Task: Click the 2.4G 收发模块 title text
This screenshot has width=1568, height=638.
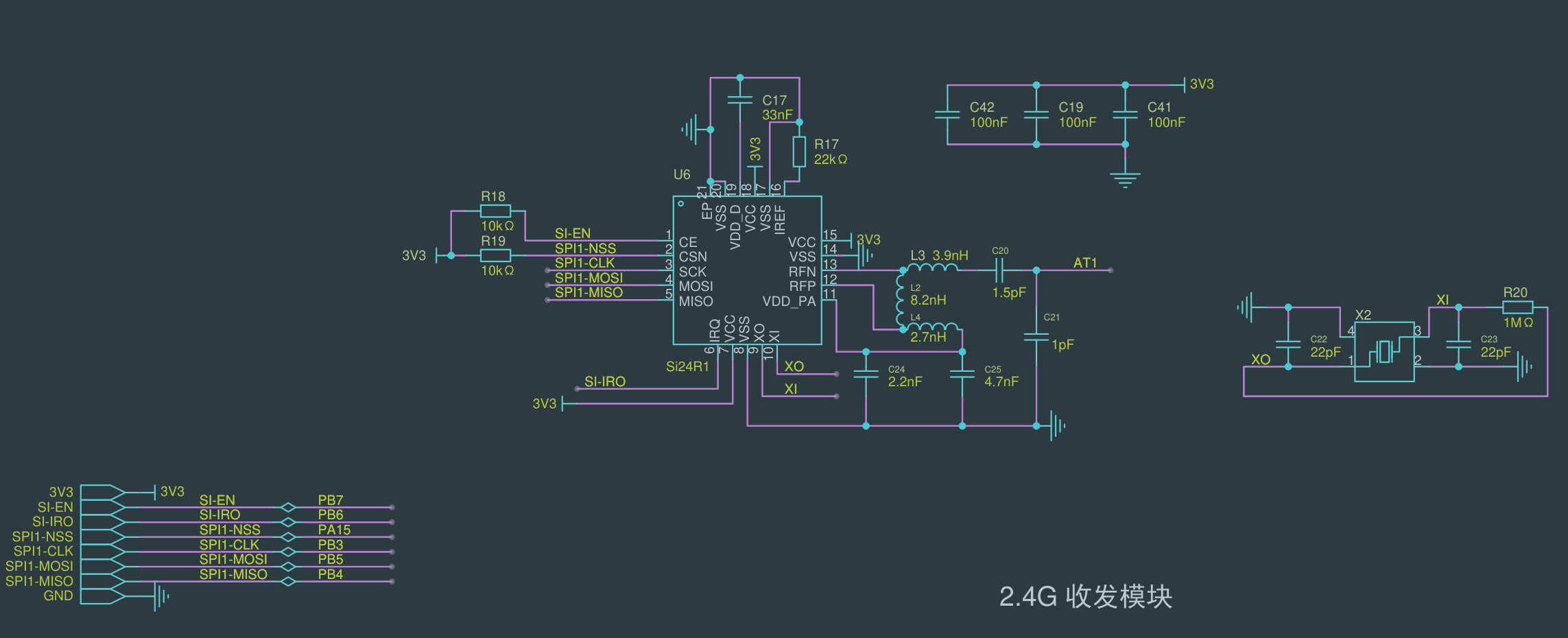Action: [x=1086, y=597]
